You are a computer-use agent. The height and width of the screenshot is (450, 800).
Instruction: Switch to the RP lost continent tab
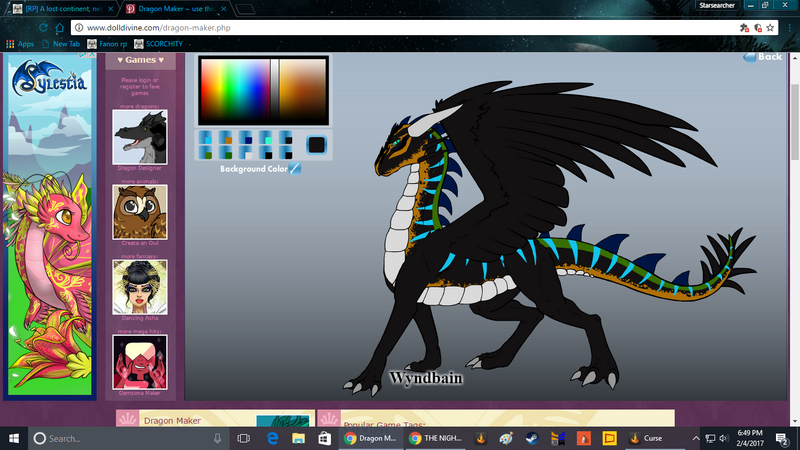coord(60,8)
